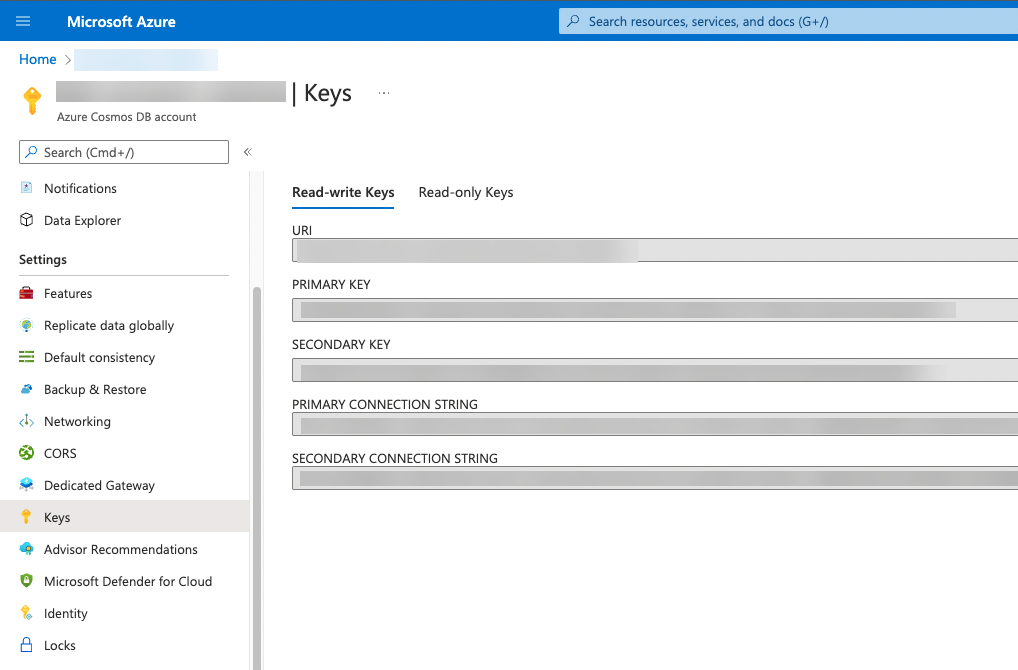1018x670 pixels.
Task: Open the Azure portal hamburger menu
Action: [x=23, y=21]
